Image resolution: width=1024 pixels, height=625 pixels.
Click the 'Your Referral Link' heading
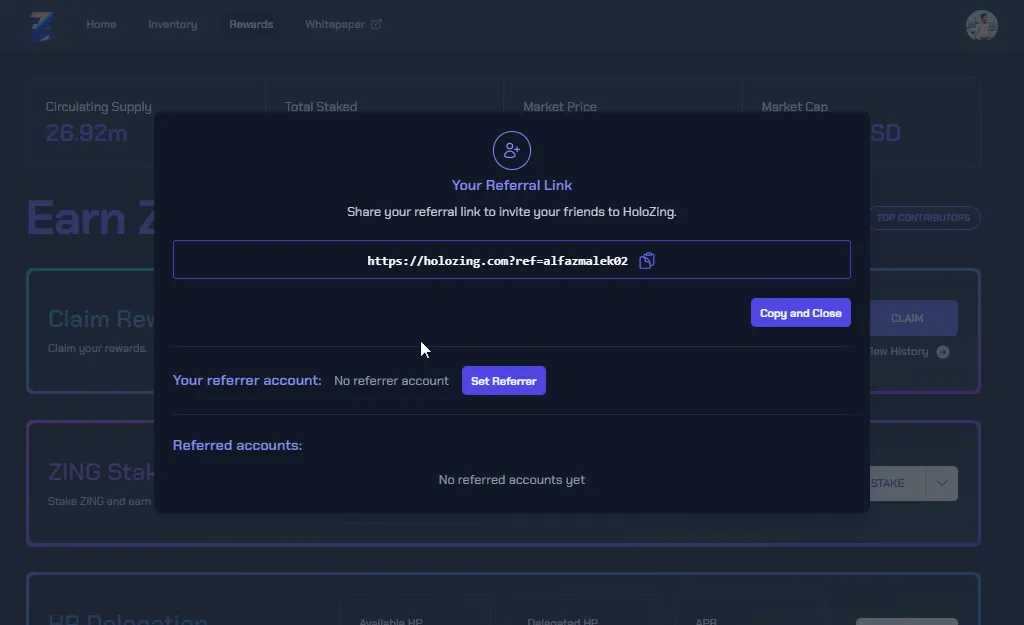[x=511, y=185]
